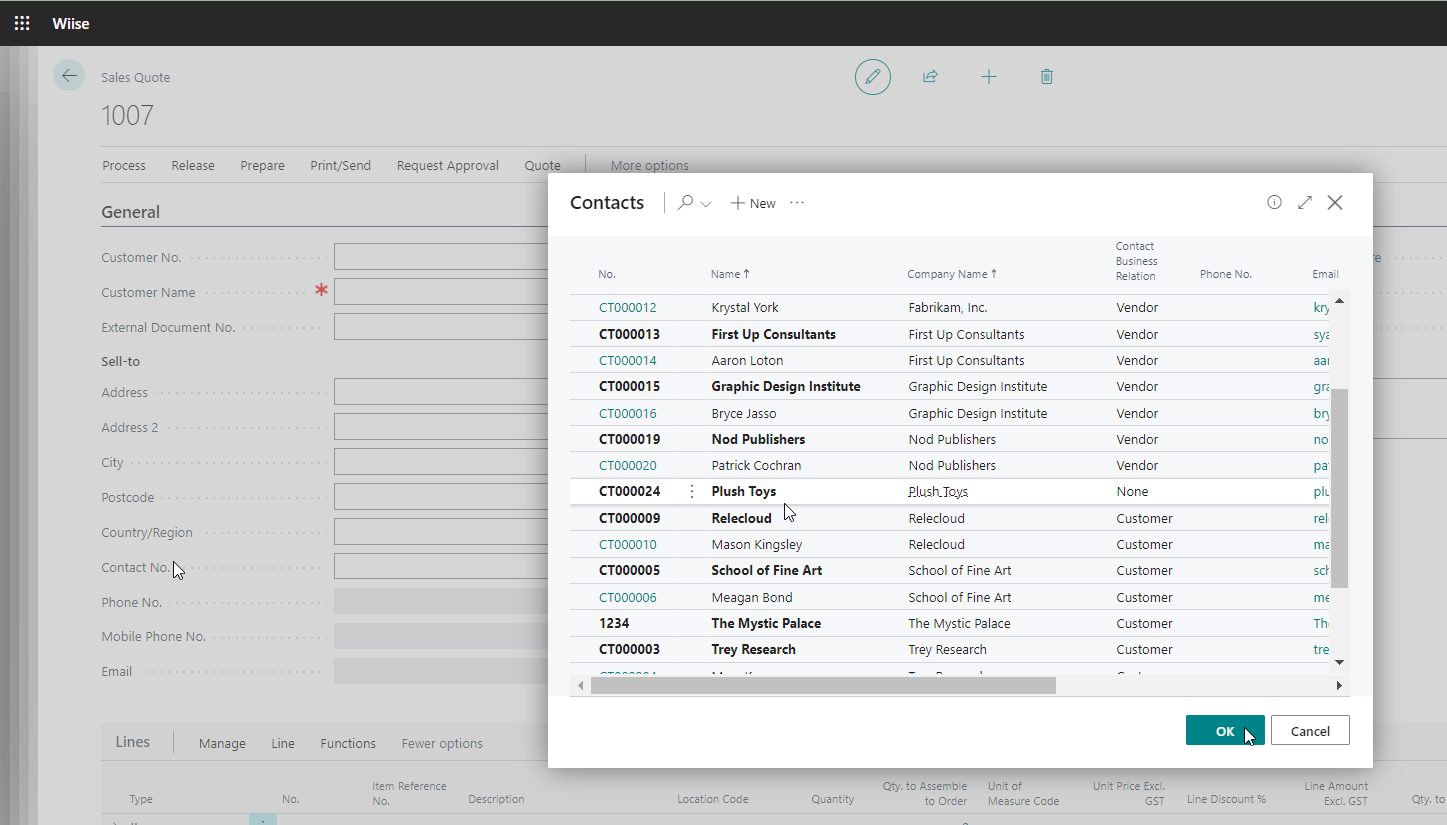Click Mason Kingsley in the contacts list
Viewport: 1447px width, 825px height.
click(757, 544)
